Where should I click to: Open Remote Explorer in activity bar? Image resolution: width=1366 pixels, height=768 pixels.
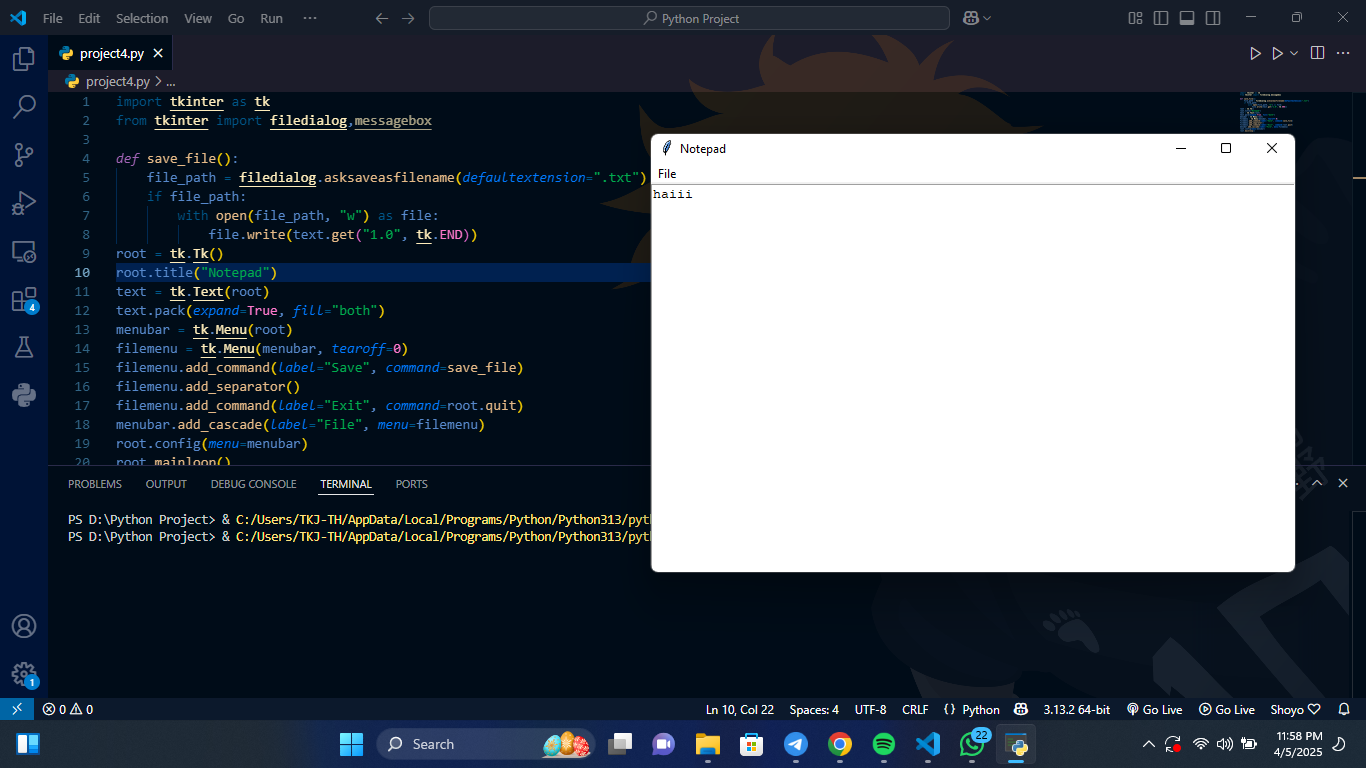coord(24,251)
